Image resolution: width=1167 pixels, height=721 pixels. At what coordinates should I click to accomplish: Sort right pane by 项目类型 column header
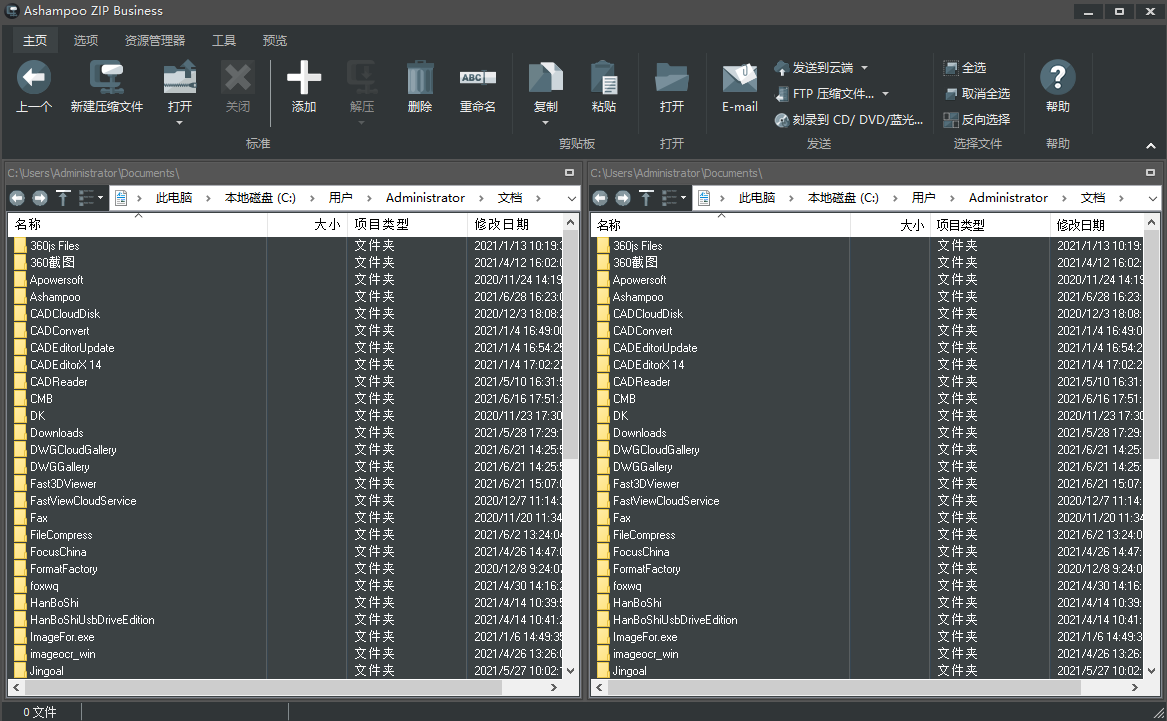(990, 225)
